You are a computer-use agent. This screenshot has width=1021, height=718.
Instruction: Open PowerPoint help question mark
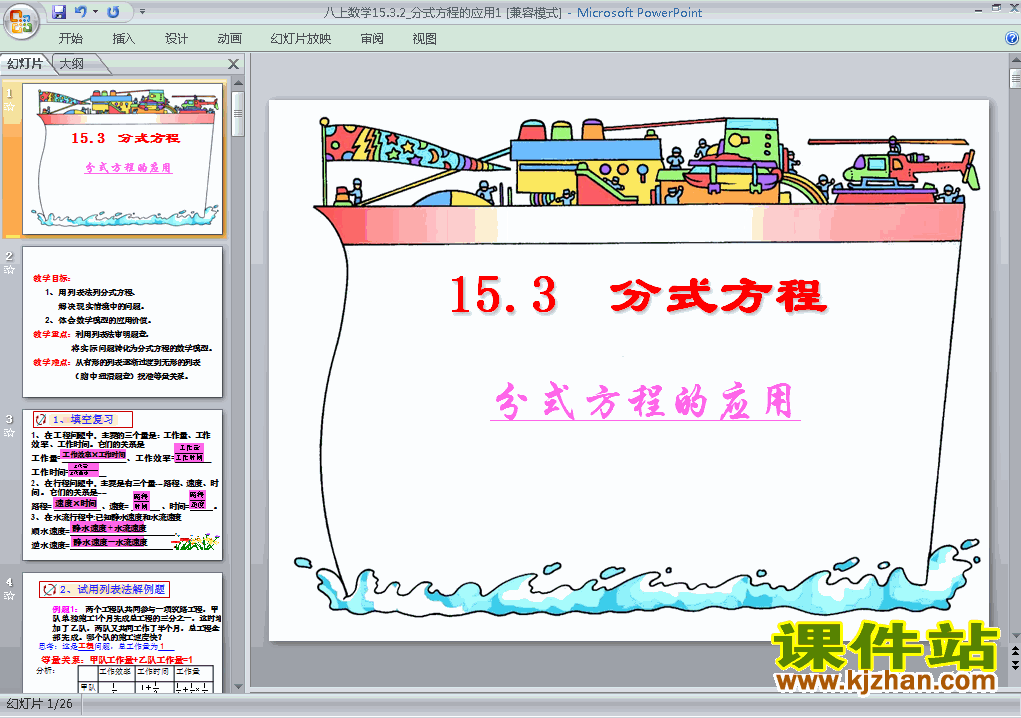pyautogui.click(x=1012, y=38)
